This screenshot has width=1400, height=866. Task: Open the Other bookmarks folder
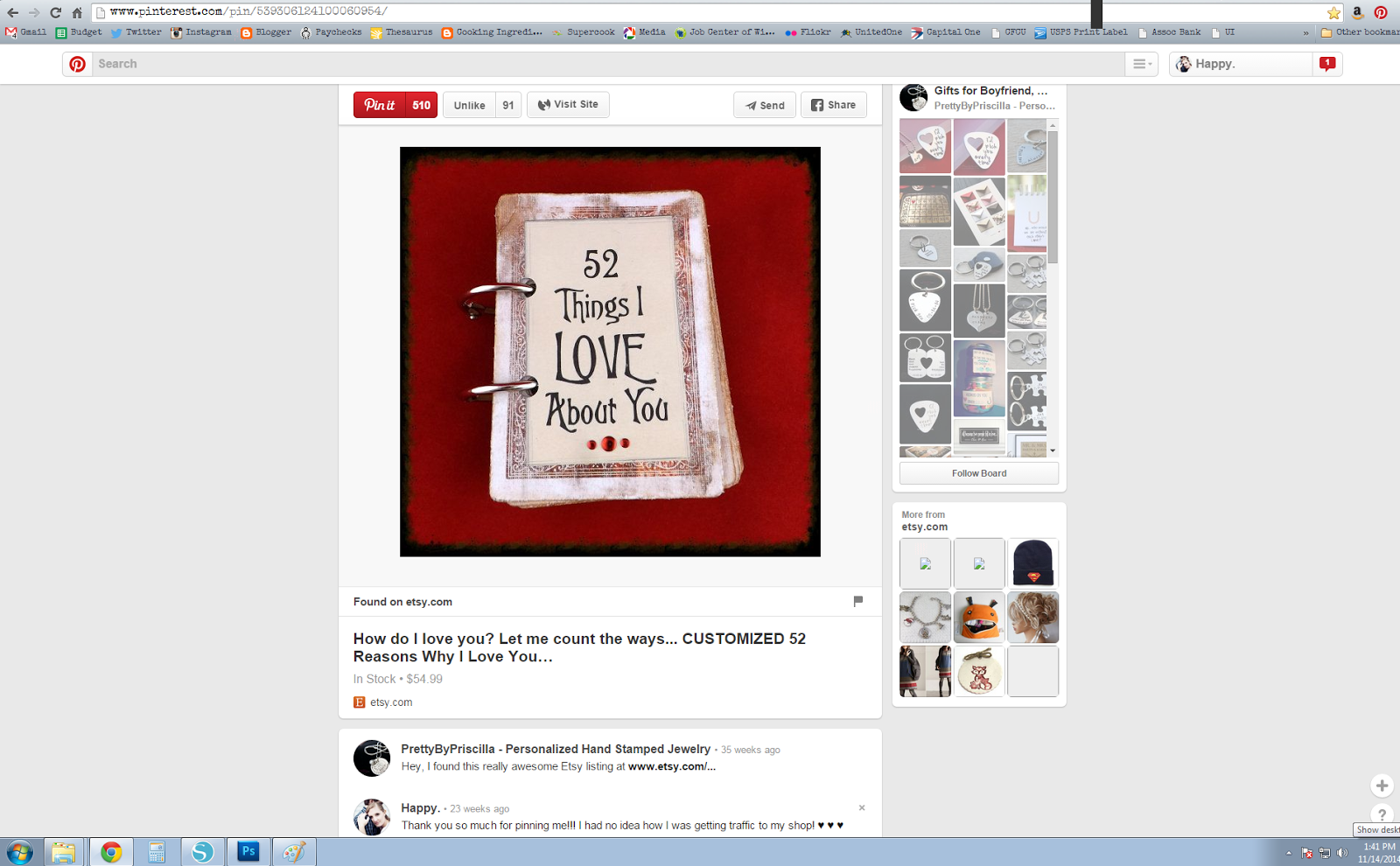(1361, 32)
